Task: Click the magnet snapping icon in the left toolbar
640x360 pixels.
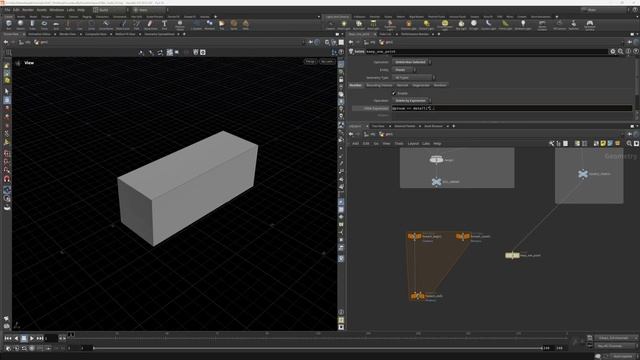Action: pyautogui.click(x=7, y=179)
